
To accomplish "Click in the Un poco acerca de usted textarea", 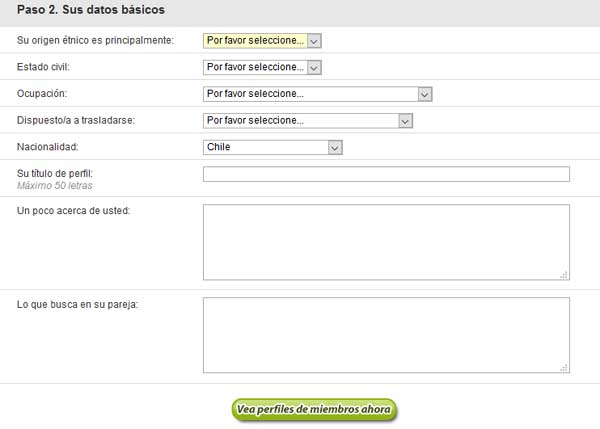I will pos(386,242).
